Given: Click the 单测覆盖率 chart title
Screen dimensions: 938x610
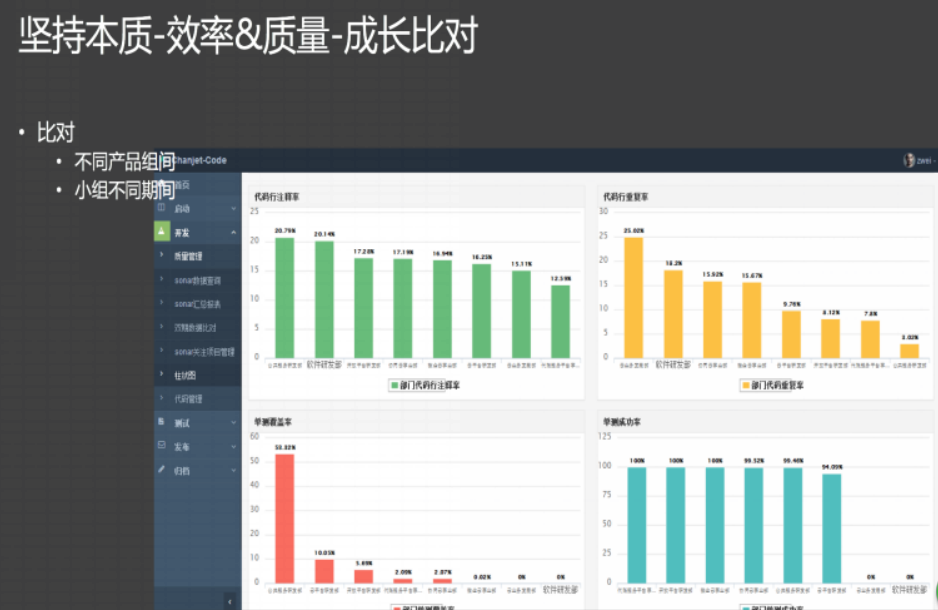Looking at the screenshot, I should [x=273, y=422].
